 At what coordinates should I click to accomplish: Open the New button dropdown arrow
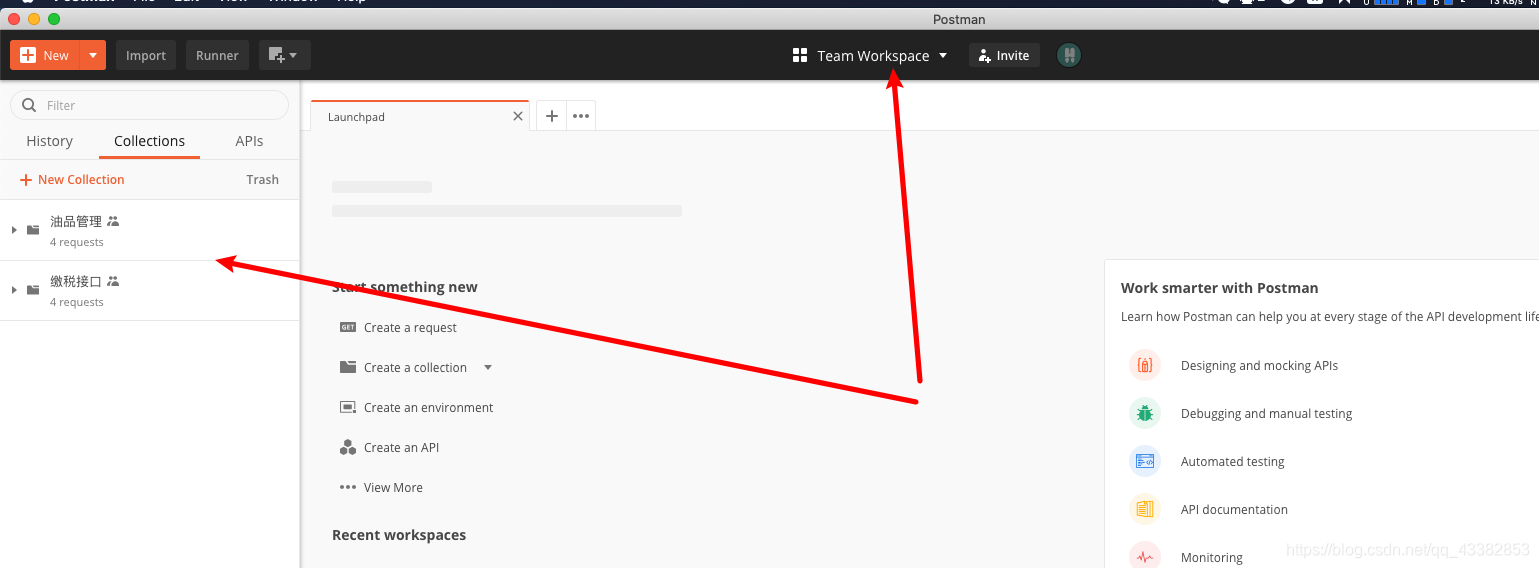(x=93, y=55)
